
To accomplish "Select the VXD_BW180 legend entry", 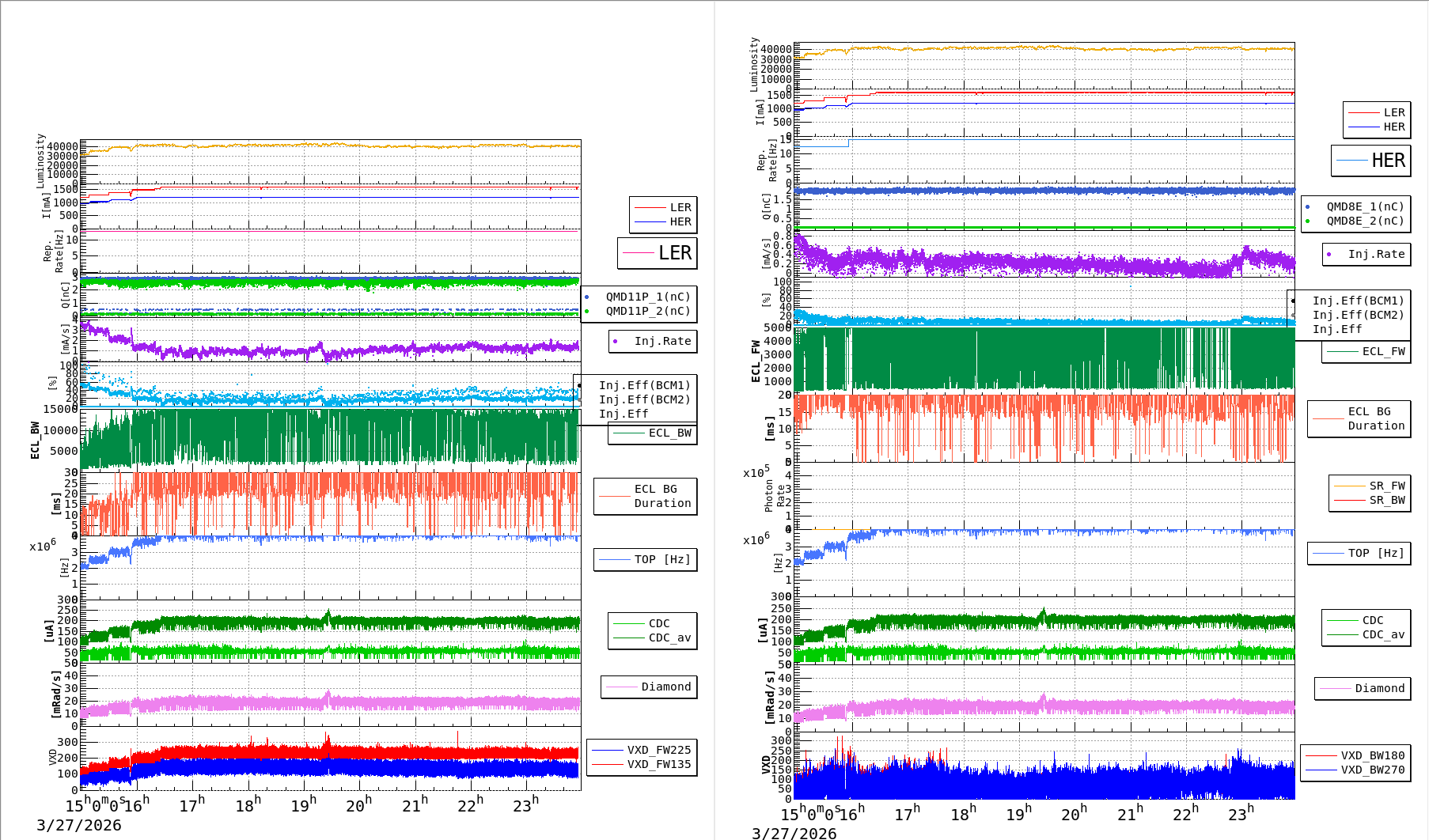I will [1371, 755].
